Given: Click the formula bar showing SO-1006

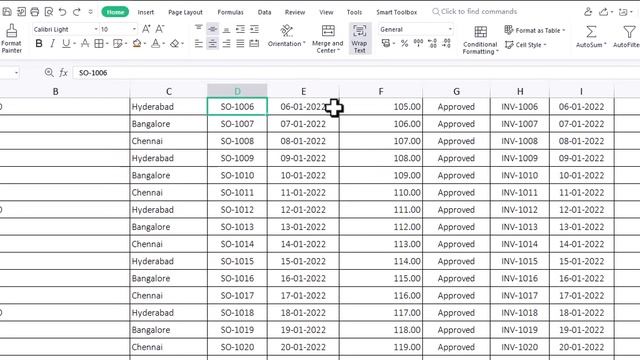Looking at the screenshot, I should (355, 73).
